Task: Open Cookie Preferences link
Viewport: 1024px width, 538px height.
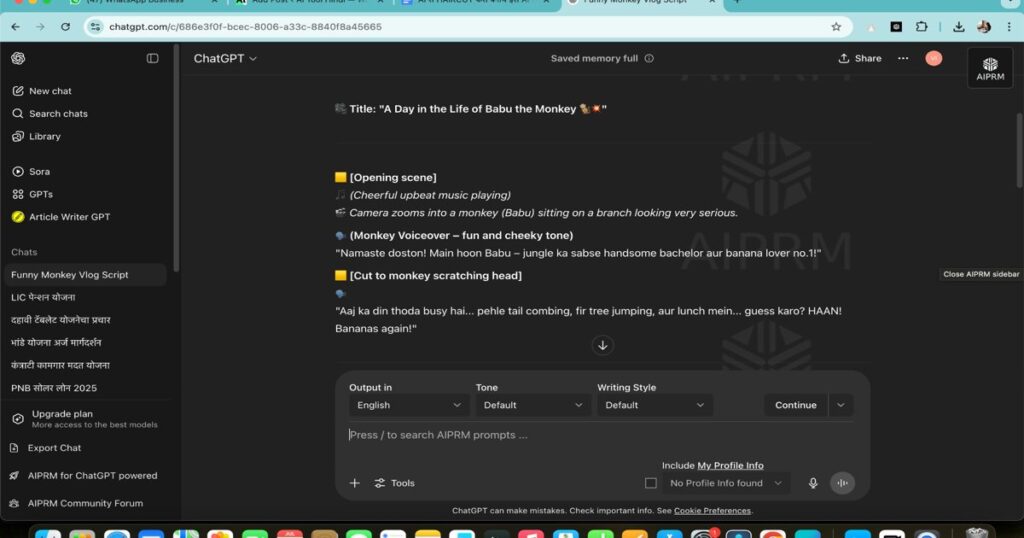Action: (x=712, y=511)
